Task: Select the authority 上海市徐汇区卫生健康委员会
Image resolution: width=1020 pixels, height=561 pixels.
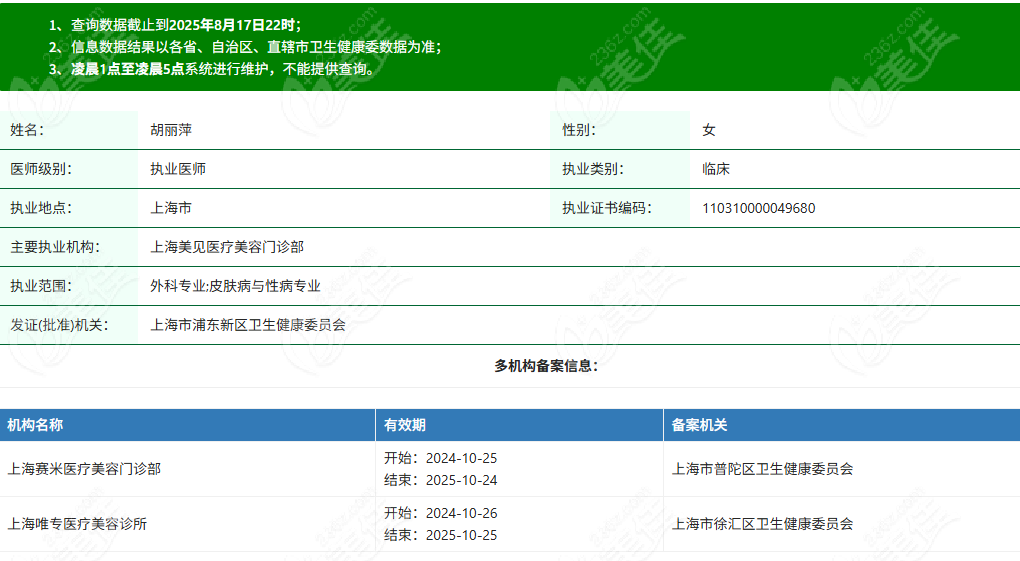Action: click(x=762, y=524)
